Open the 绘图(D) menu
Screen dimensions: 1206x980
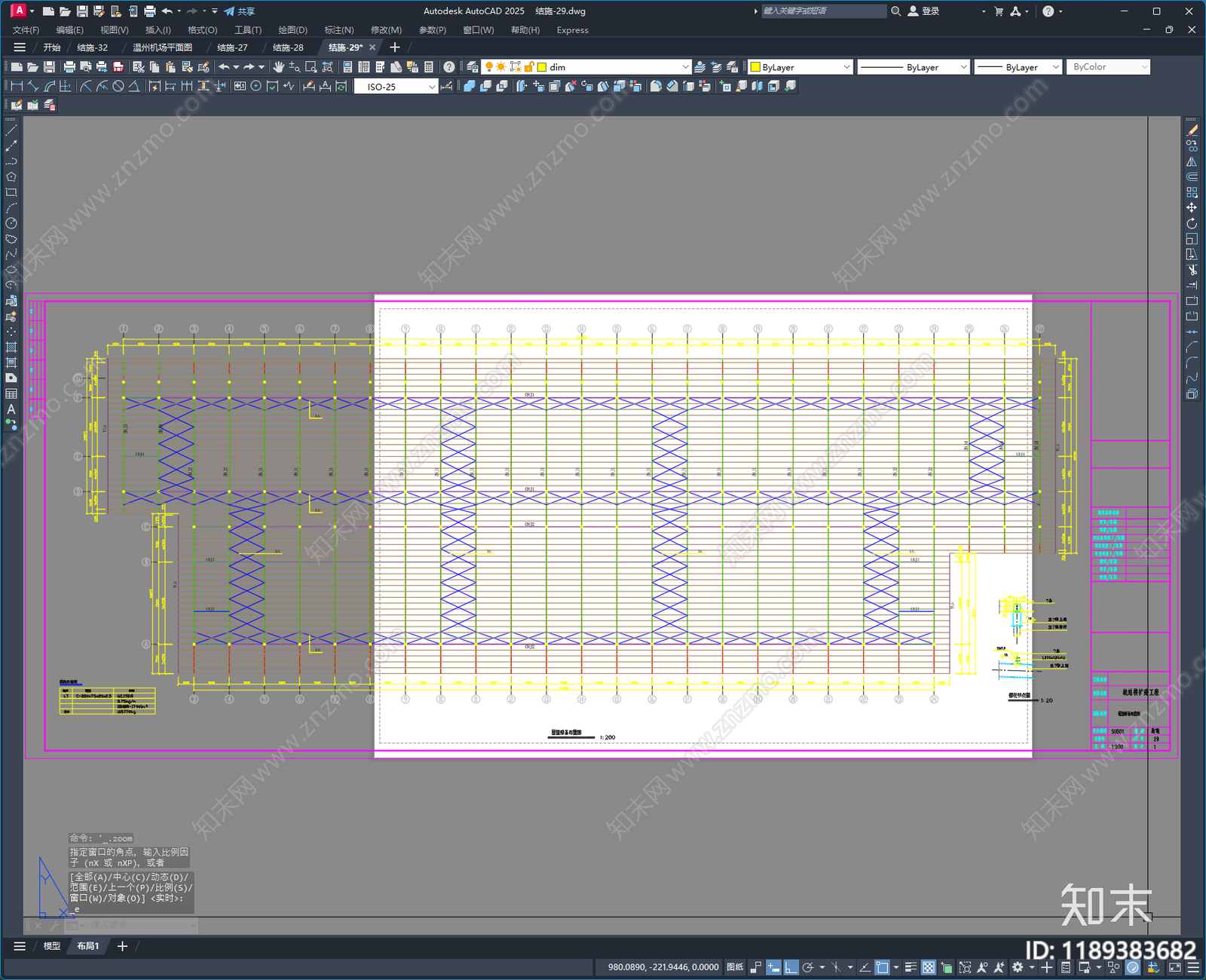pyautogui.click(x=292, y=30)
